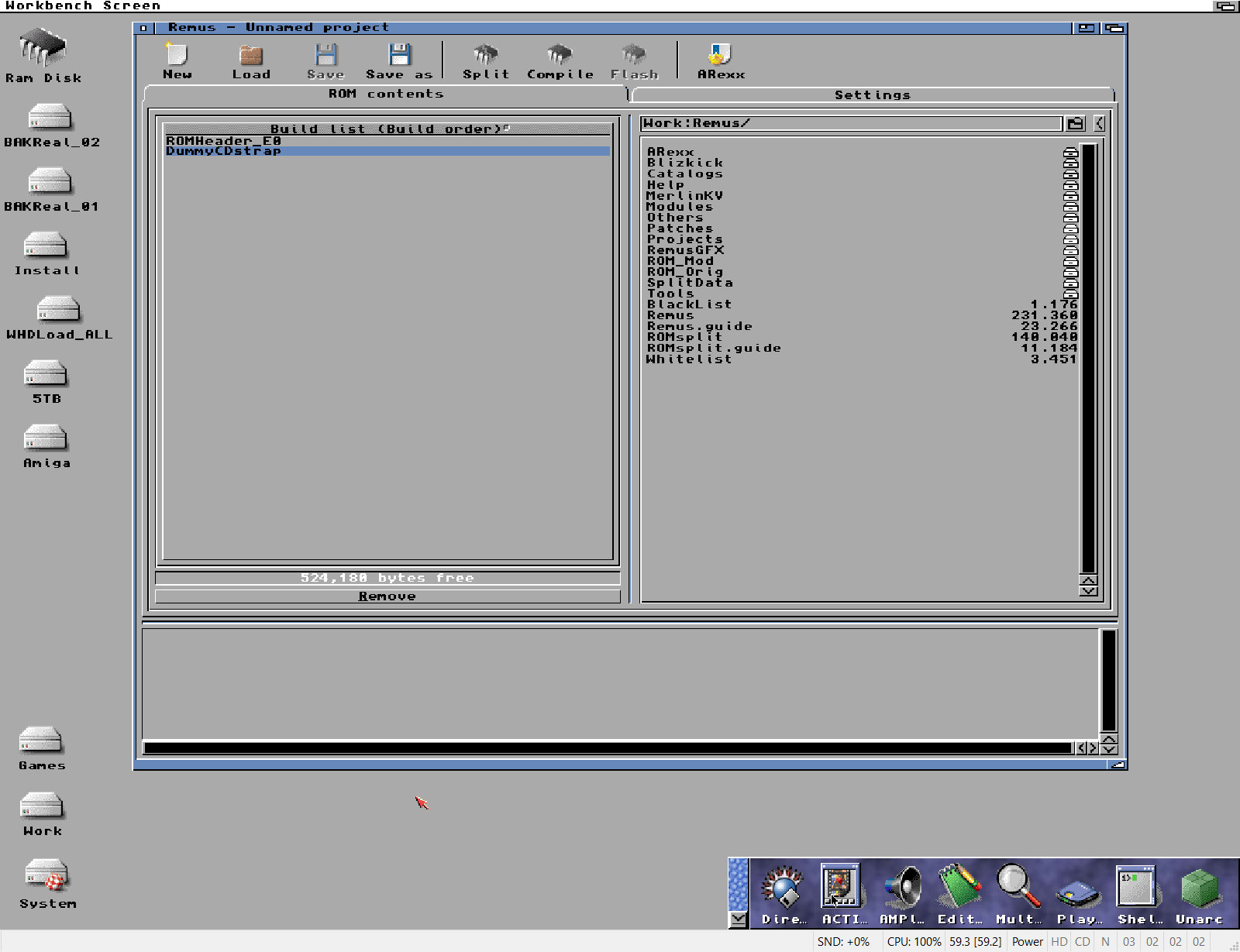Open the RemusGFX folder entry
Screen dimensions: 1240x952
[862, 250]
